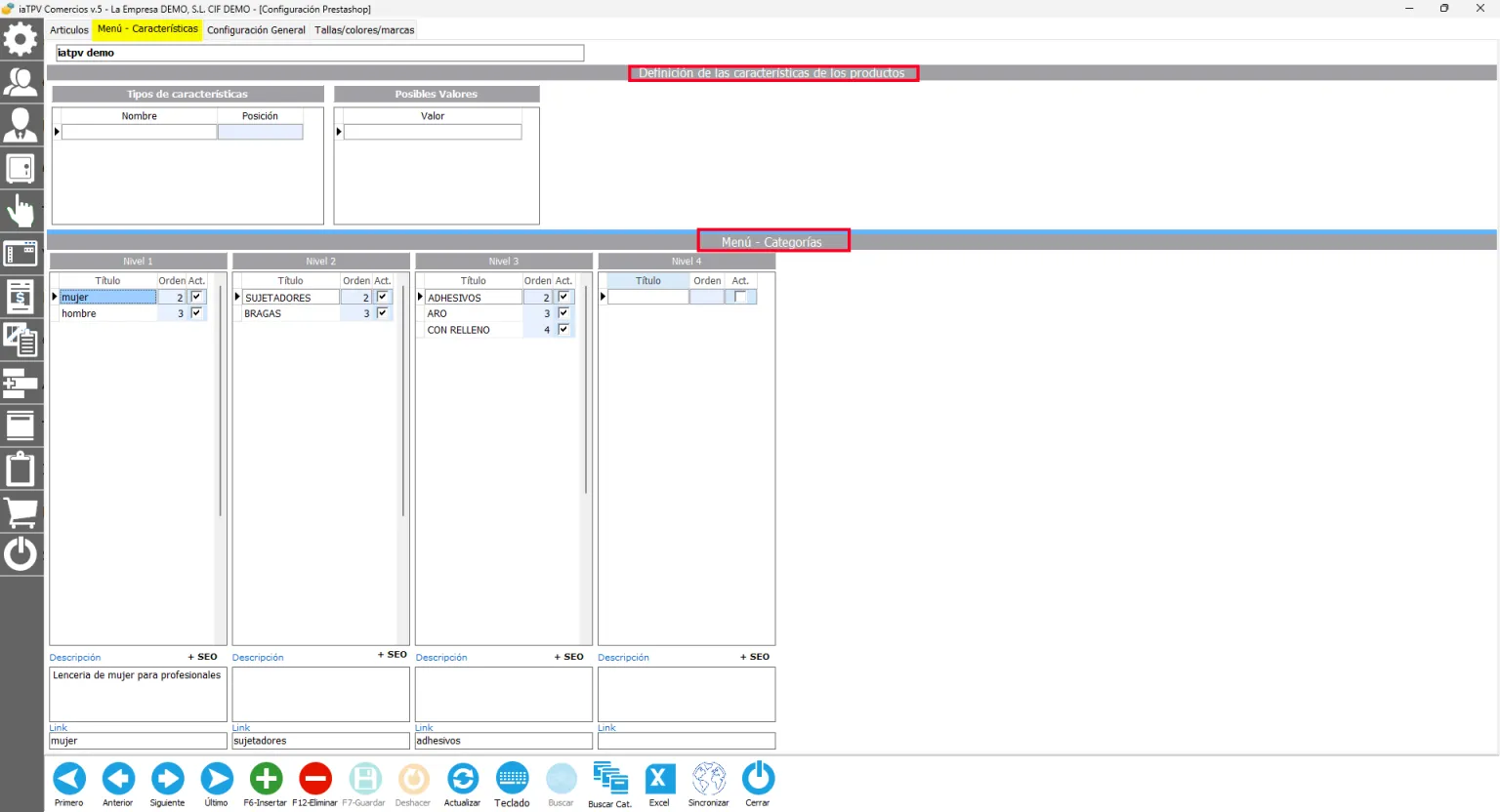
Task: Click the description box with Lenceria text
Action: pyautogui.click(x=138, y=694)
